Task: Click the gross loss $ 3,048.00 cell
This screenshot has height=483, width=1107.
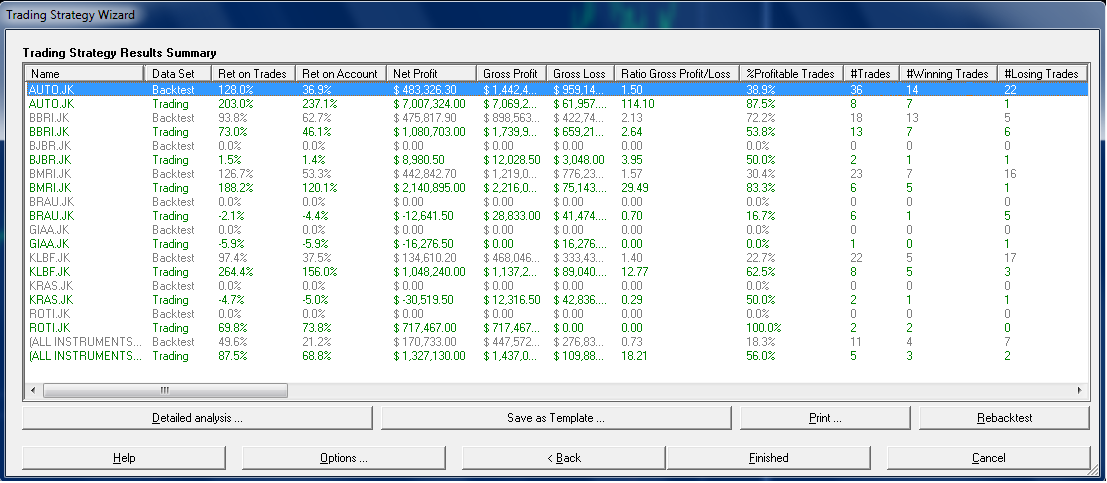Action: (x=578, y=160)
